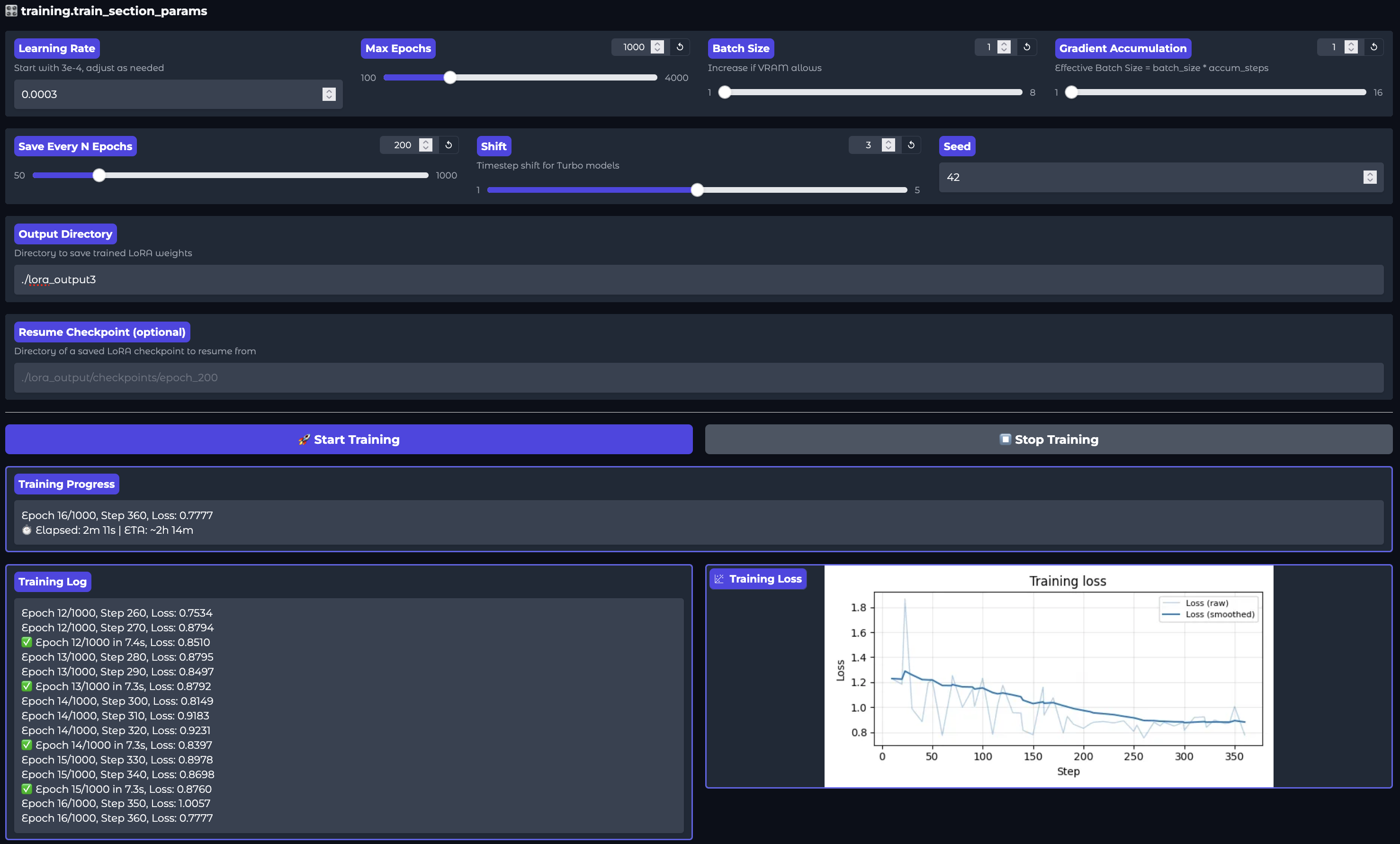Reset the Batch Size value

coord(1026,47)
